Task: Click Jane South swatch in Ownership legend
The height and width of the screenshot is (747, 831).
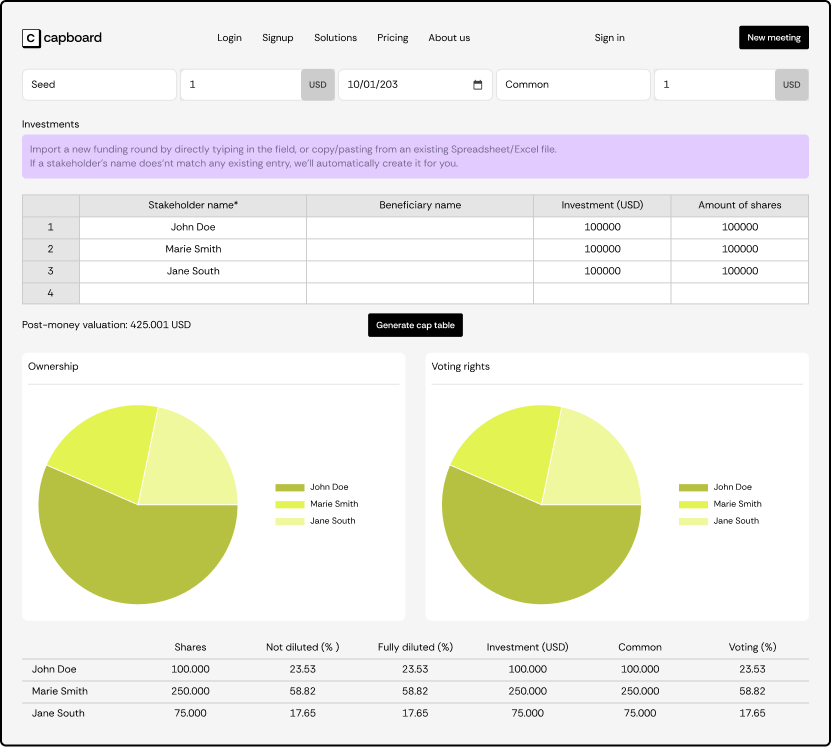Action: [x=289, y=521]
